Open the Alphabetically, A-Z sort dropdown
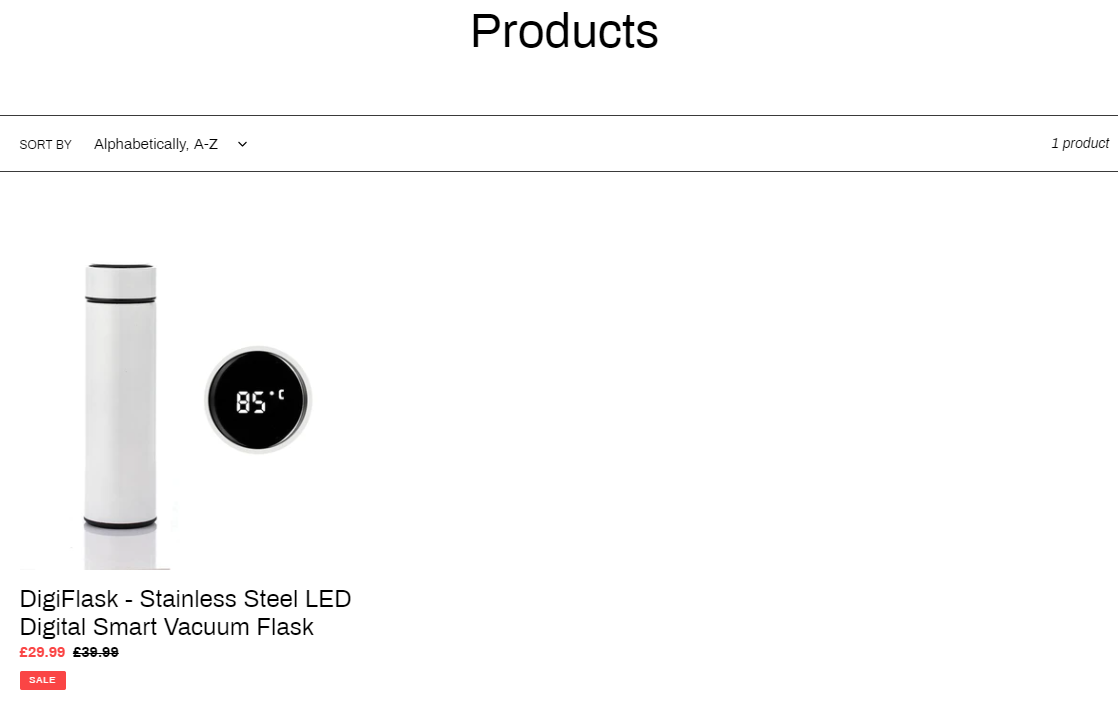 [x=170, y=144]
